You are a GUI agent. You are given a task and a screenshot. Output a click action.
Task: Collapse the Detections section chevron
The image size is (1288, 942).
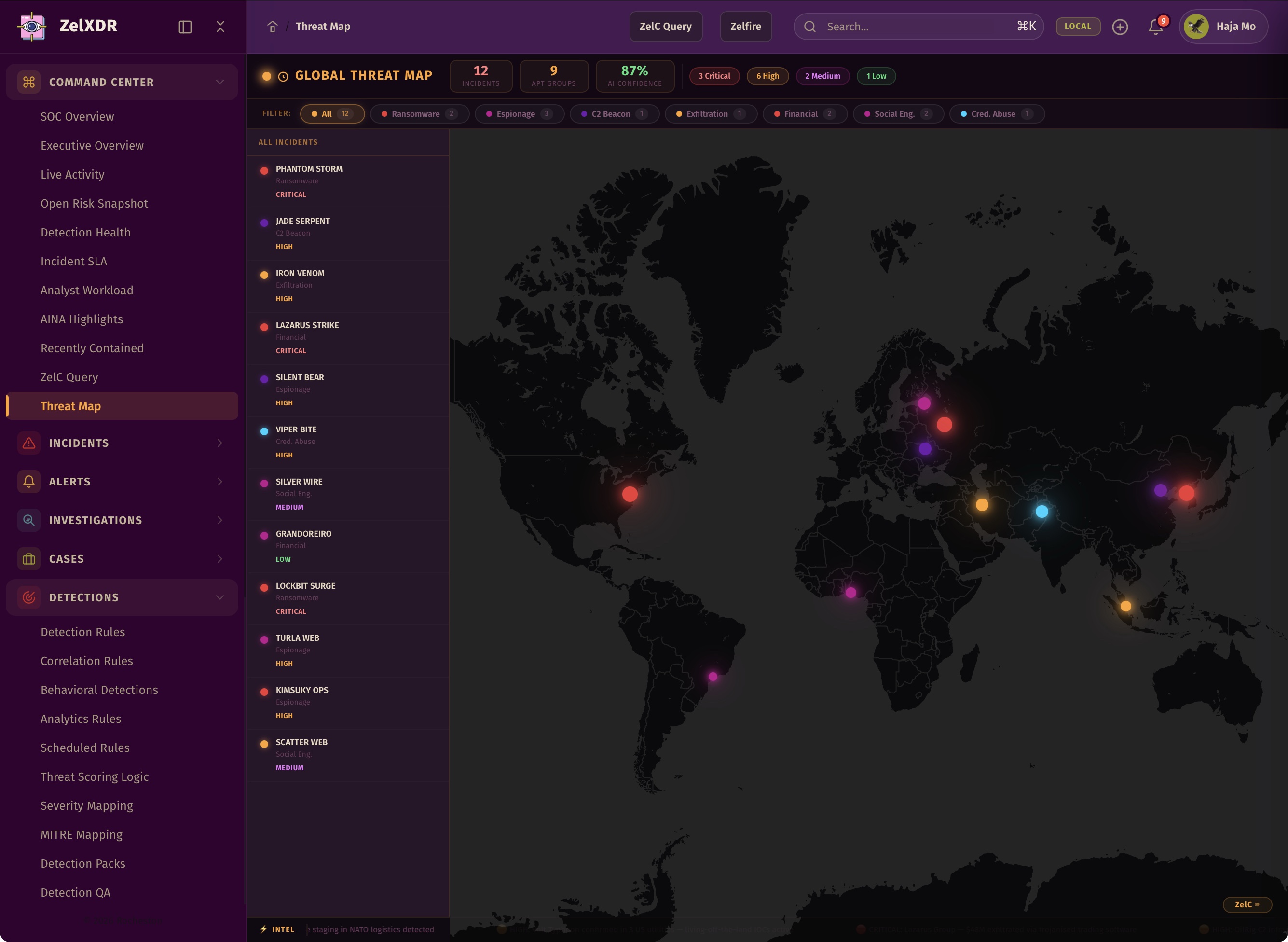pyautogui.click(x=219, y=597)
